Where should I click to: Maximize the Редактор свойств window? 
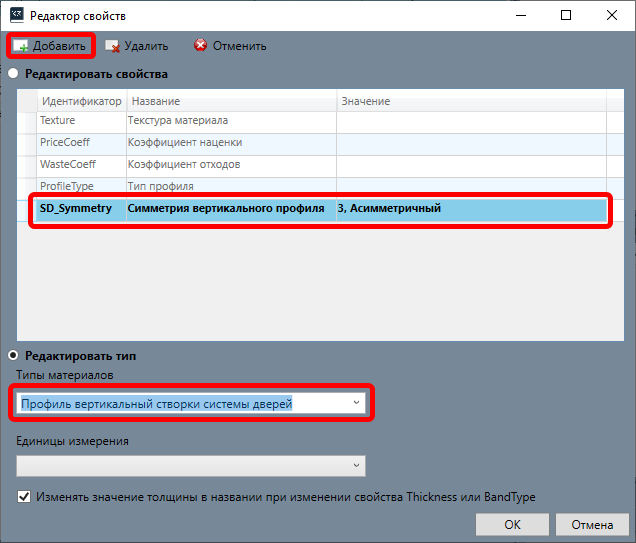(566, 15)
